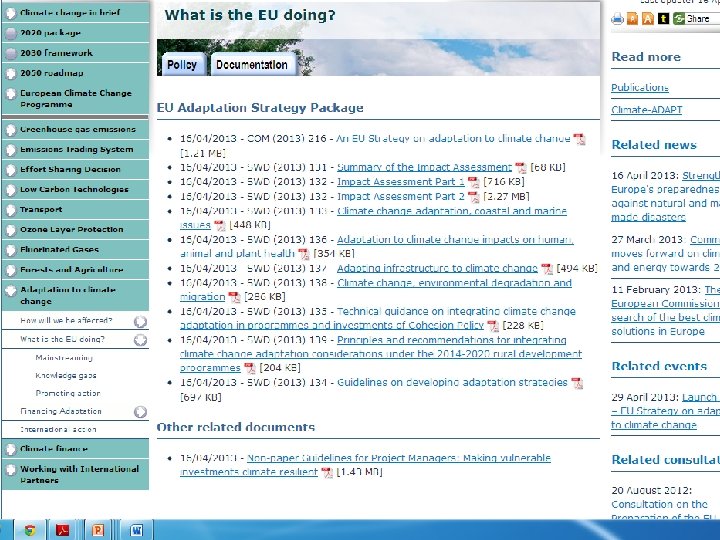The width and height of the screenshot is (720, 540).
Task: Open Emissions Trading System menu item
Action: coord(75,150)
